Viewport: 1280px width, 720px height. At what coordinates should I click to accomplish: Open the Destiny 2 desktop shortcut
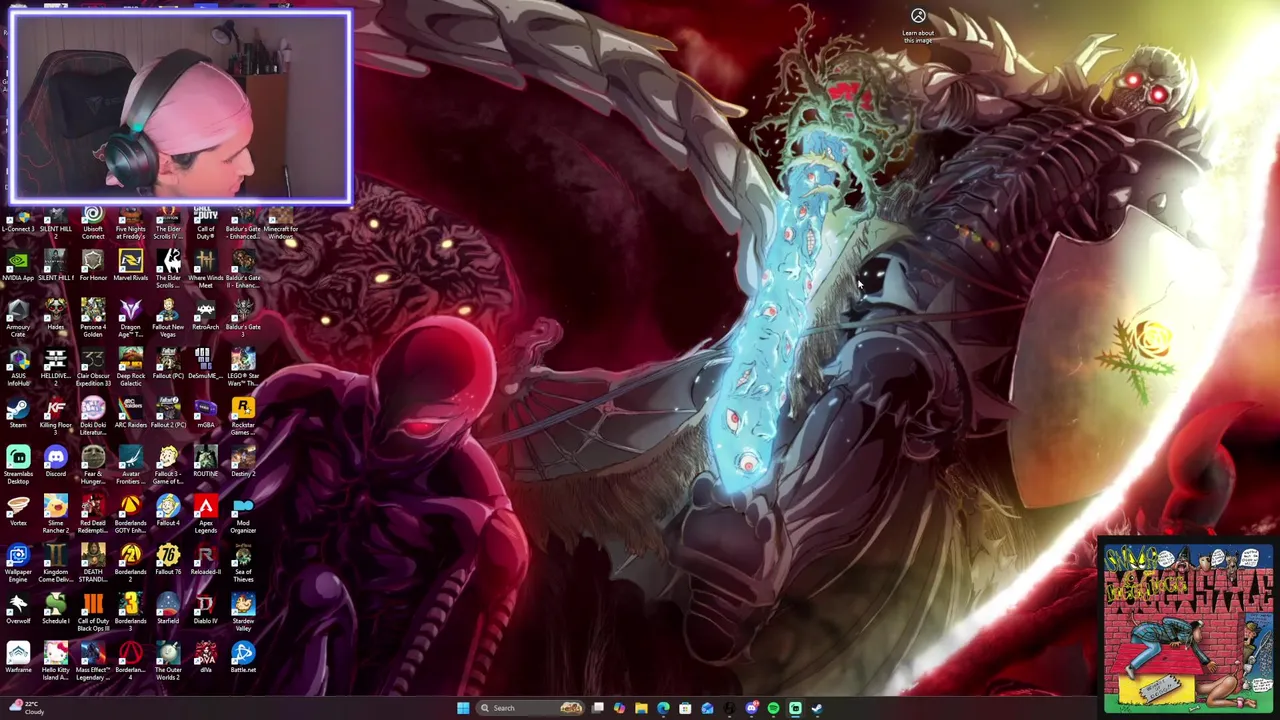(243, 462)
